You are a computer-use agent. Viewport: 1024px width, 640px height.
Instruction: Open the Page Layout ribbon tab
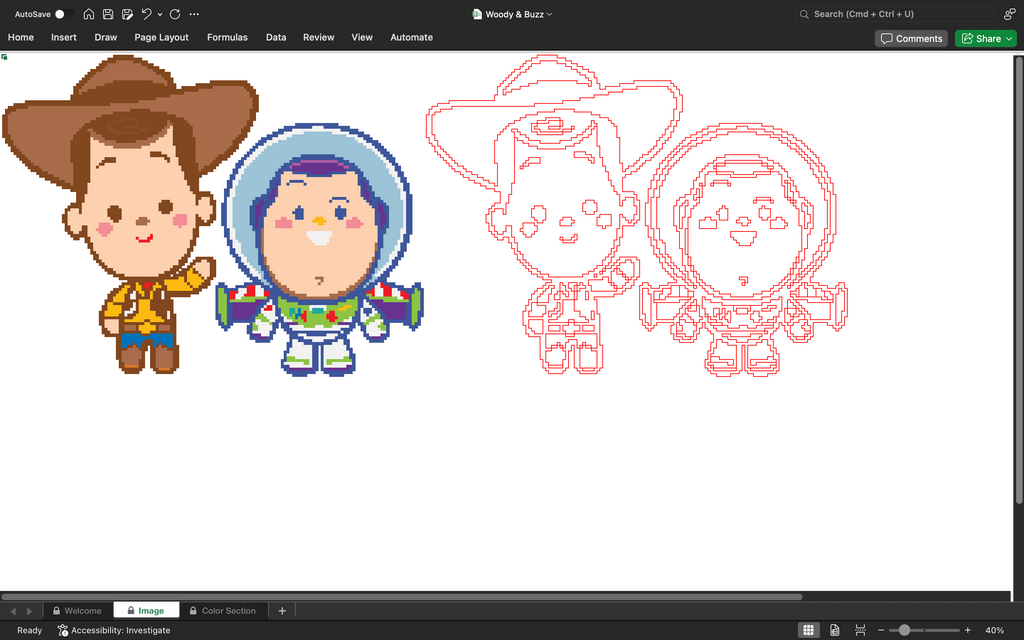click(161, 37)
